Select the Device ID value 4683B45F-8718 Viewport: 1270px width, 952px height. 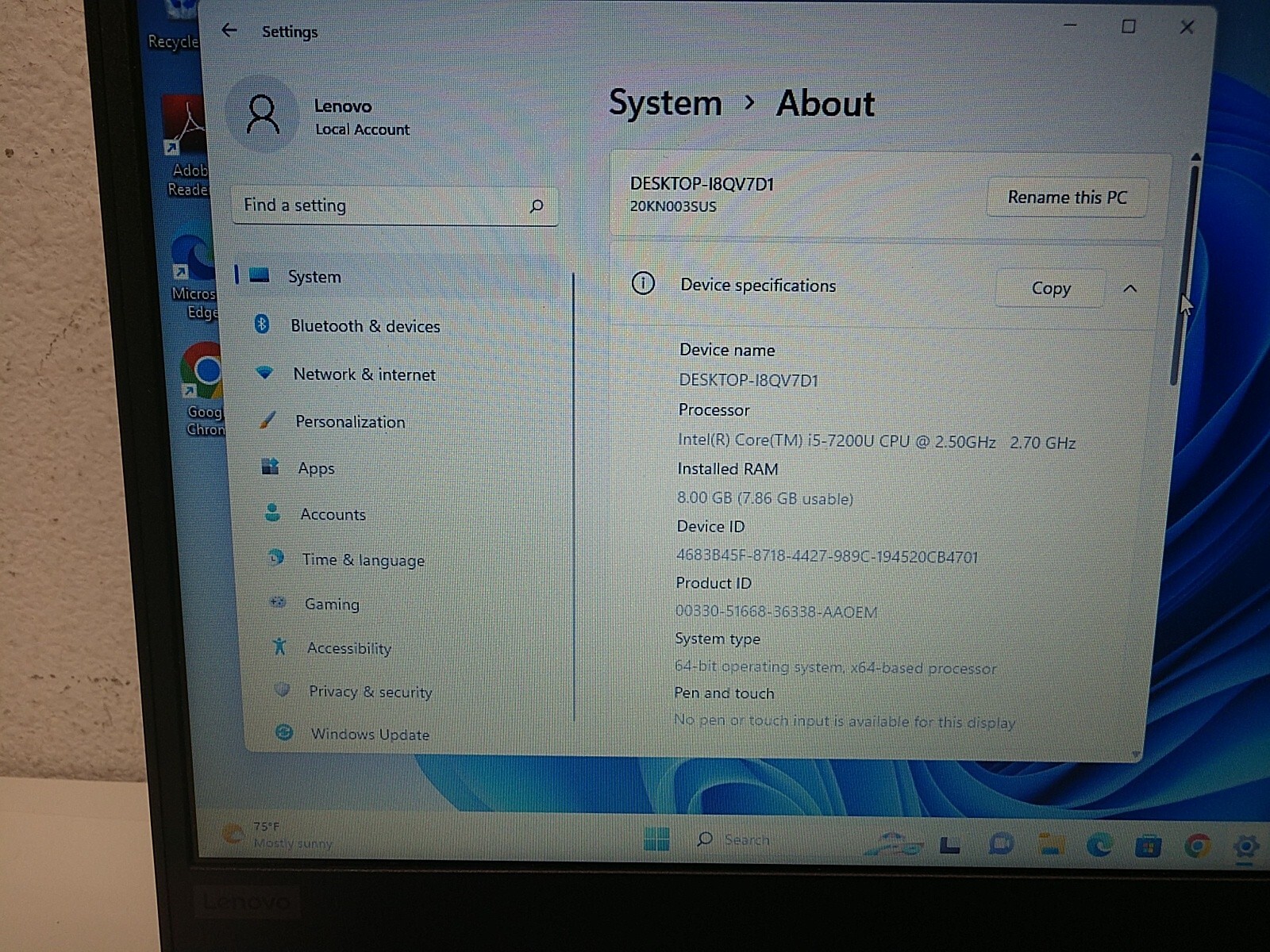tap(826, 555)
